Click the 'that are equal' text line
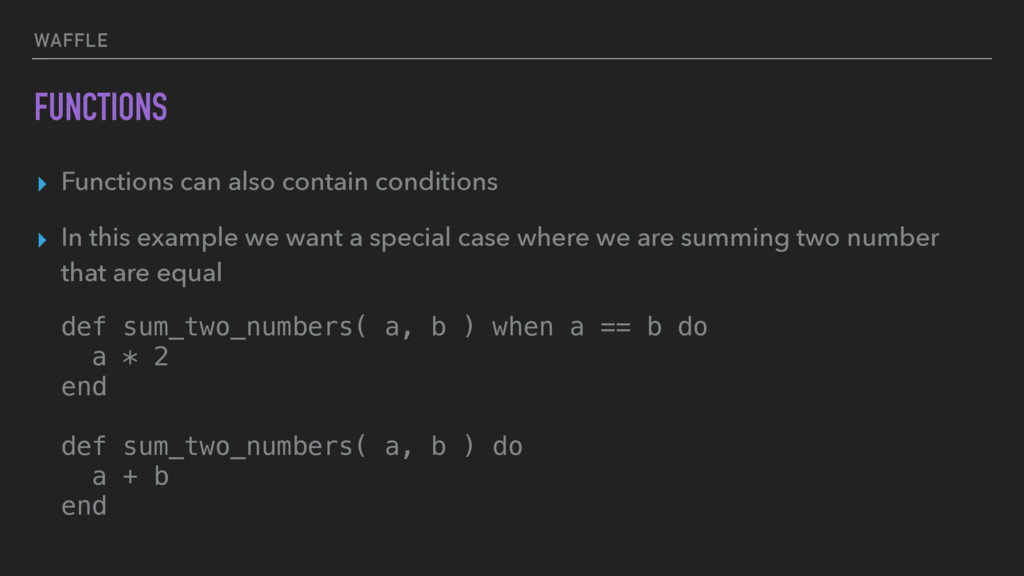Viewport: 1024px width, 576px height. 141,273
